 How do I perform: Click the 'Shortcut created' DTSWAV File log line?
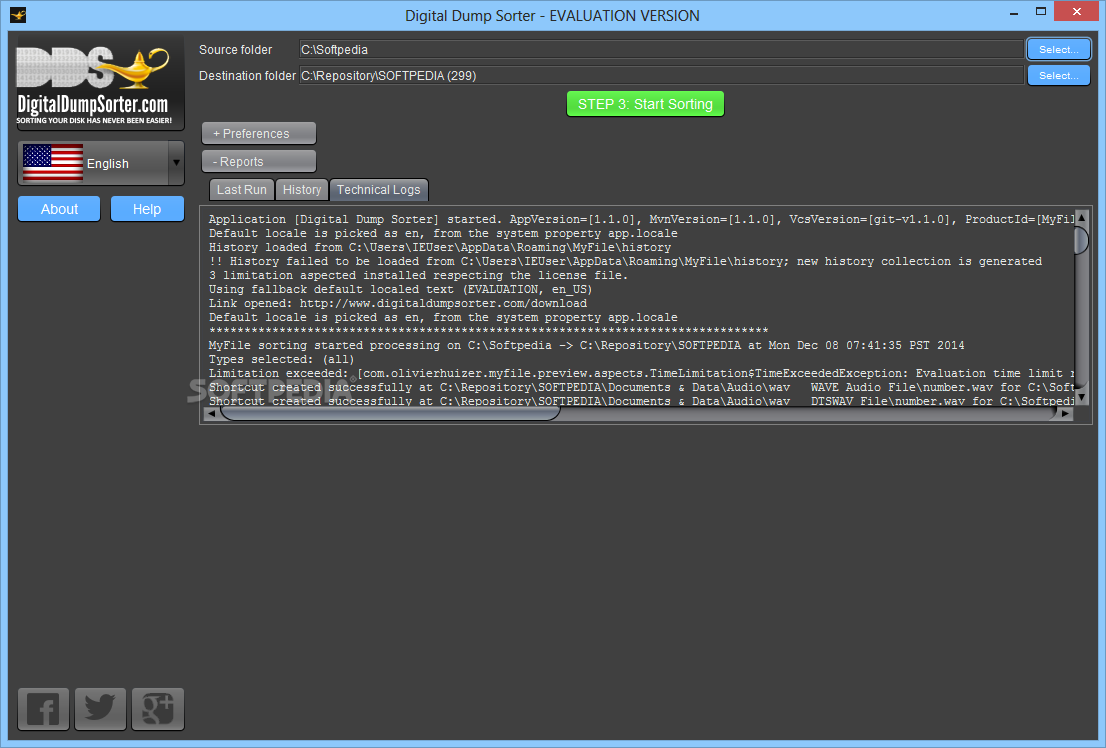641,401
